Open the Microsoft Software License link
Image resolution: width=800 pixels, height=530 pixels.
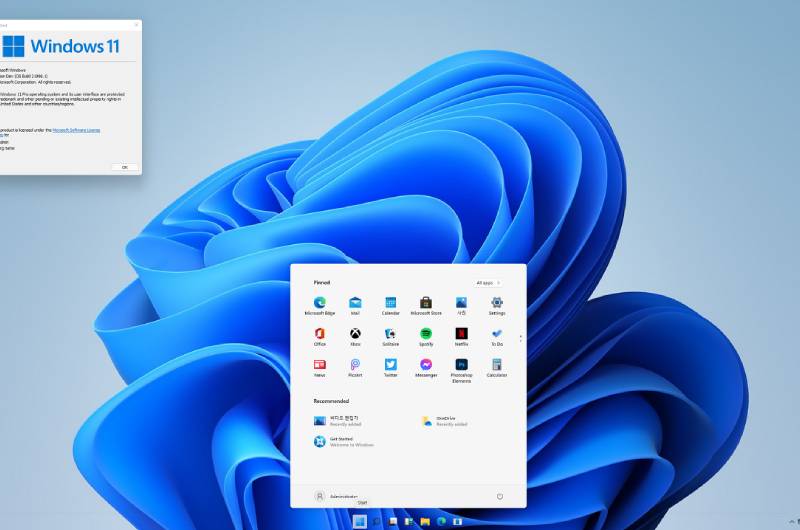click(x=77, y=130)
